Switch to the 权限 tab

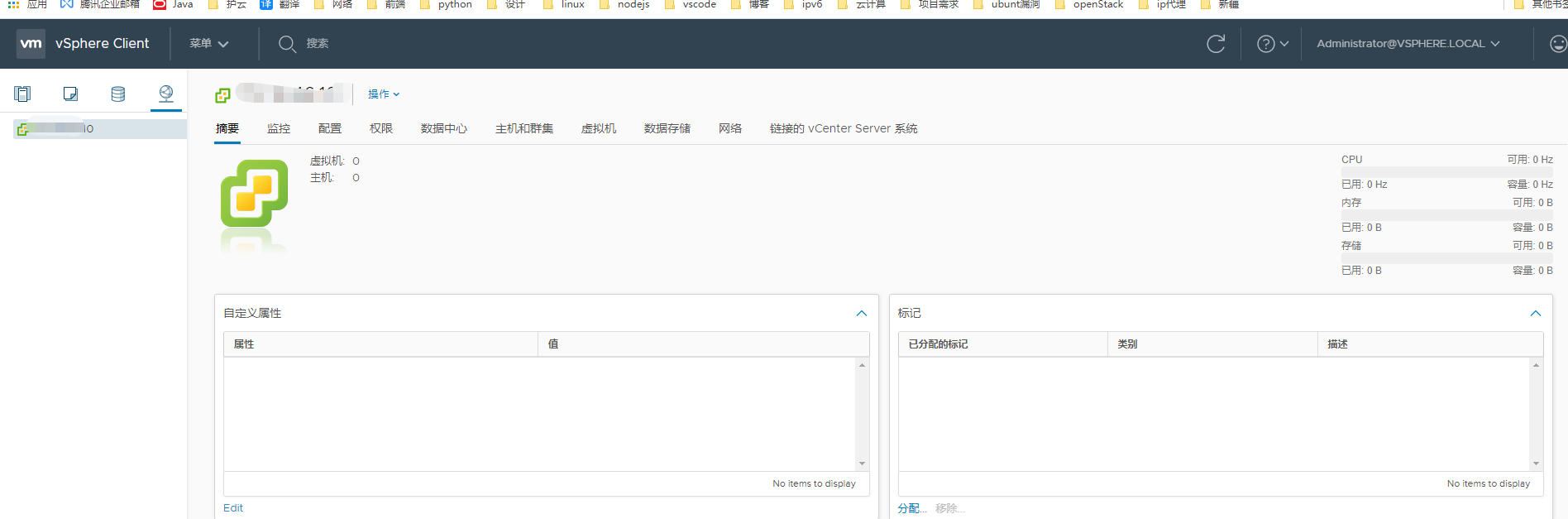[x=381, y=129]
